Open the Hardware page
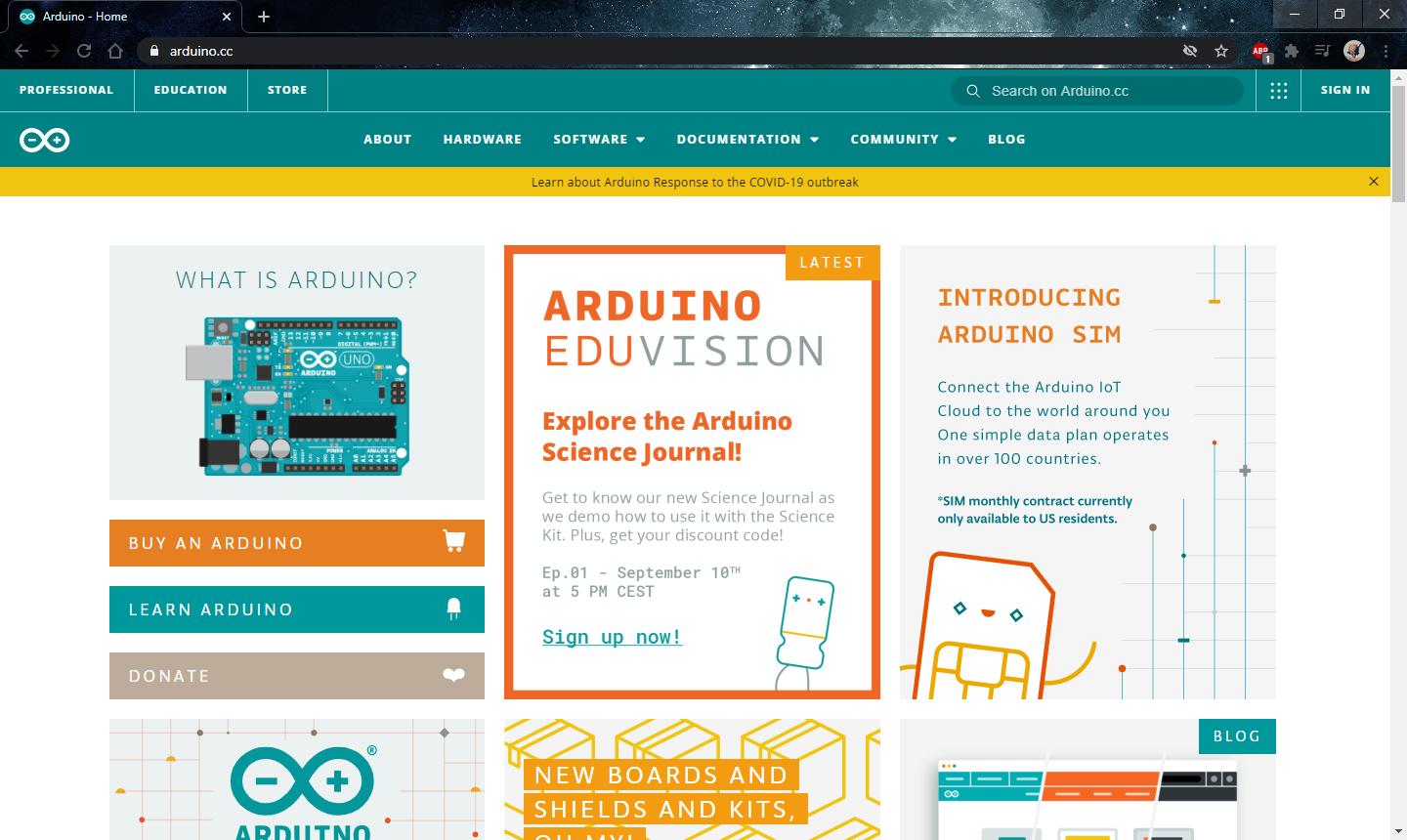 pos(483,140)
